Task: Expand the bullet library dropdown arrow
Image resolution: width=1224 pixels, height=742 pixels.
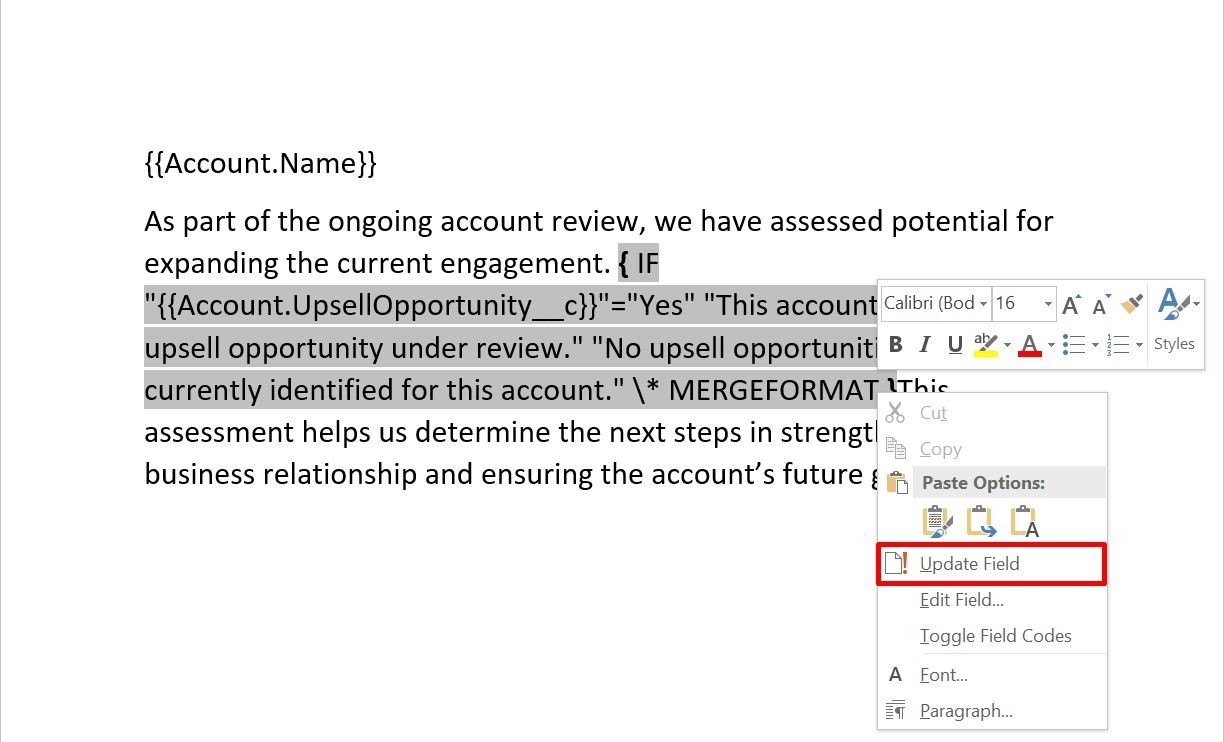Action: [x=1095, y=346]
